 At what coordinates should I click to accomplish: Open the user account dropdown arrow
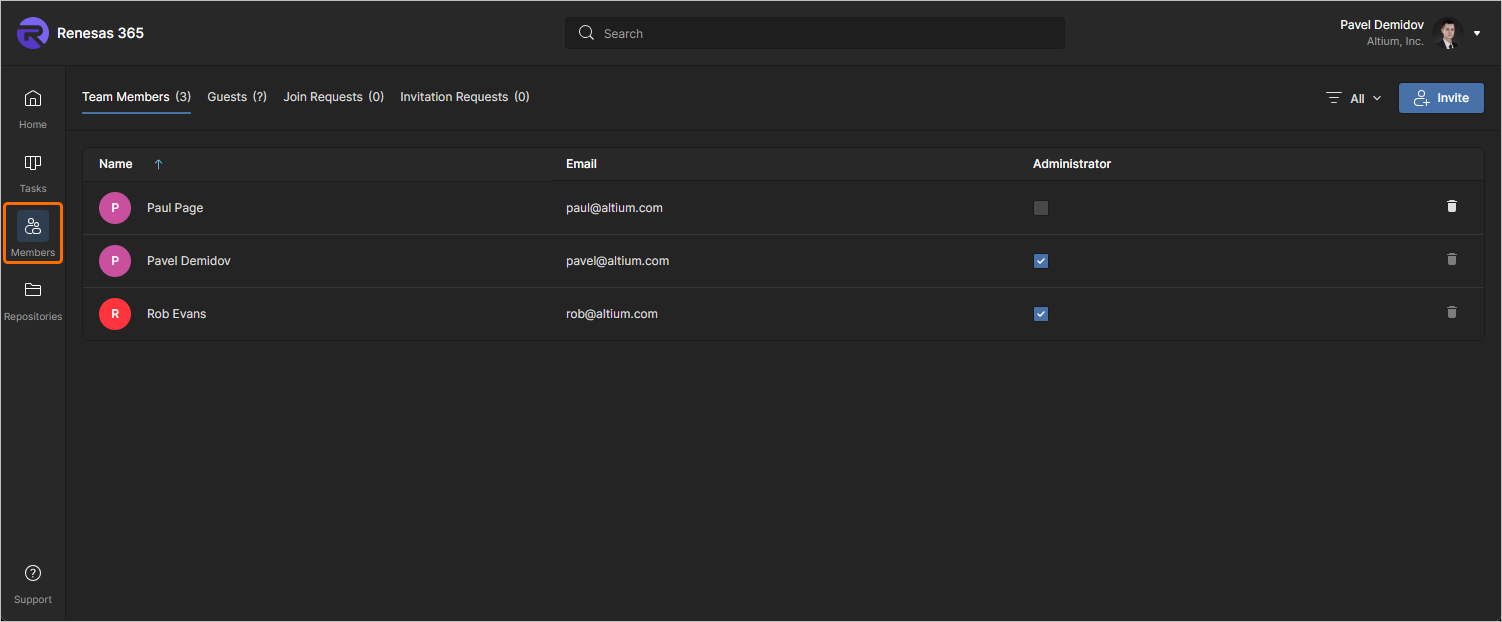pyautogui.click(x=1477, y=33)
